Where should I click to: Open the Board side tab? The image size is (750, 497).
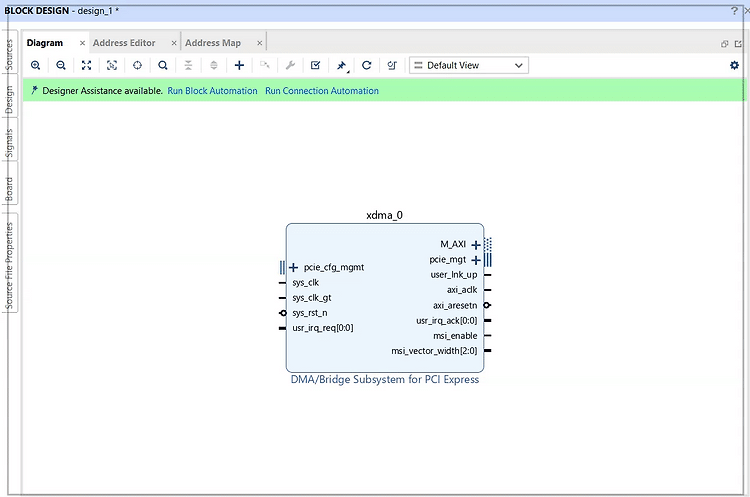[x=9, y=188]
